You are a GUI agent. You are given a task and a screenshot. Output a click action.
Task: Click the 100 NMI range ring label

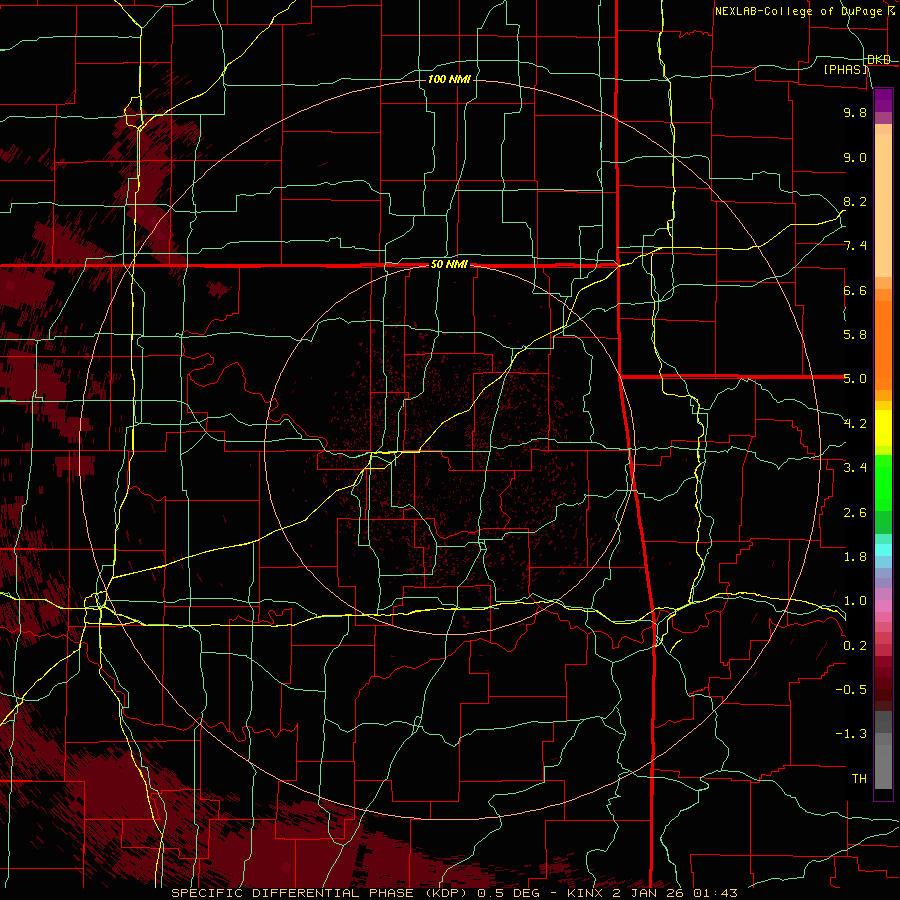449,79
